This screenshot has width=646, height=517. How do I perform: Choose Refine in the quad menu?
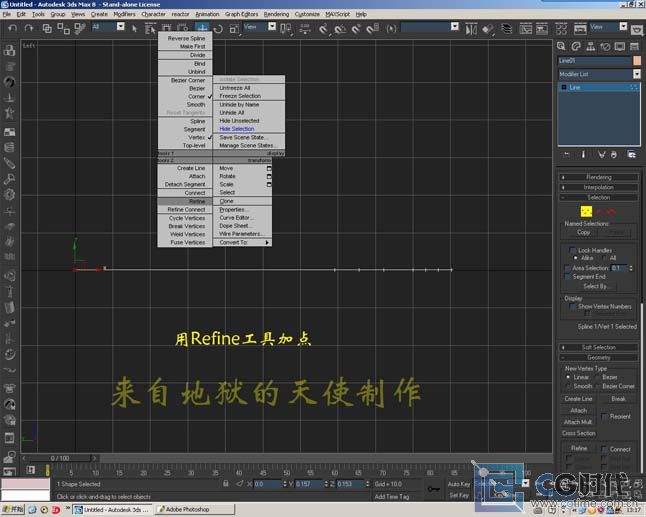pyautogui.click(x=185, y=201)
